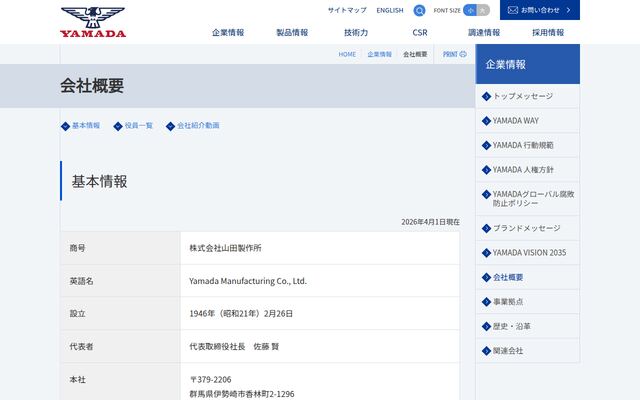640x400 pixels.
Task: Click the 代表取締役社長 佐藤 賢 cell
Action: point(320,347)
